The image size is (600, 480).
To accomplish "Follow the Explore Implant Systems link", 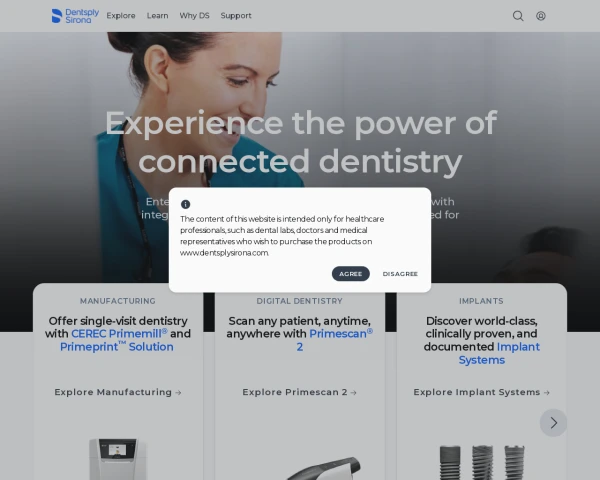I will (481, 392).
